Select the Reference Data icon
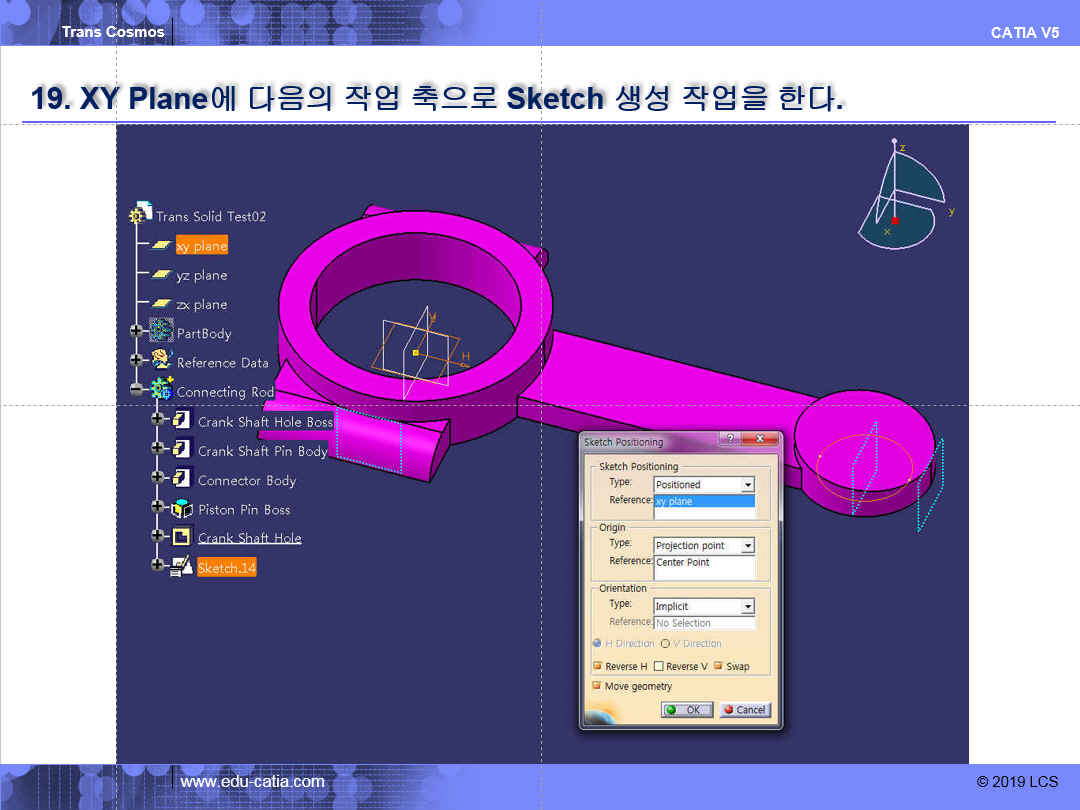The image size is (1080, 810). tap(162, 362)
